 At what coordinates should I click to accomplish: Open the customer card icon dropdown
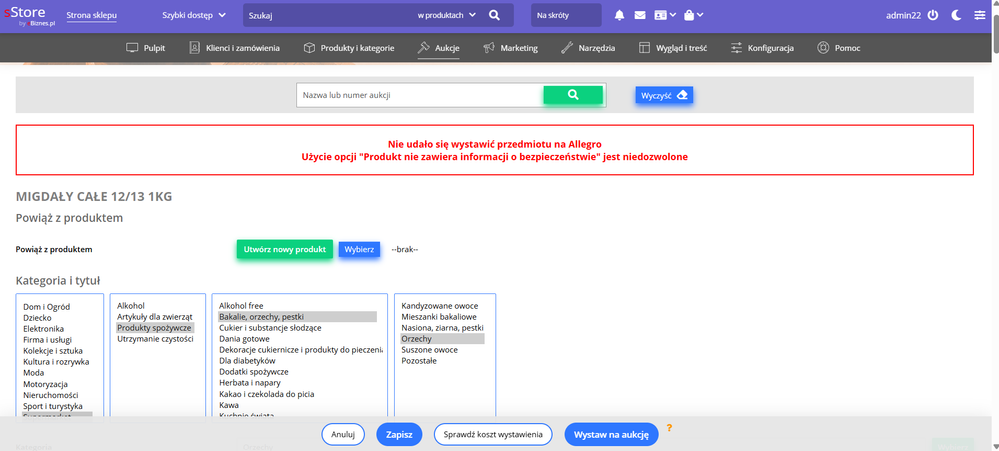click(x=665, y=15)
